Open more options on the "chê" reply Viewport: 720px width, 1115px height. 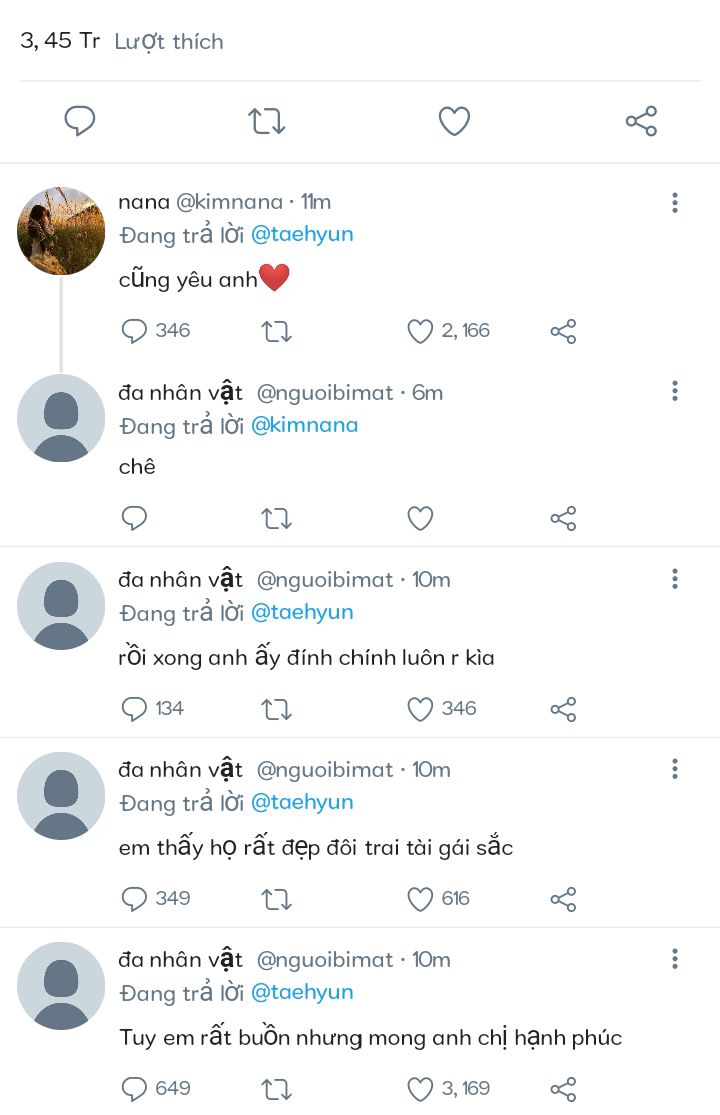675,391
